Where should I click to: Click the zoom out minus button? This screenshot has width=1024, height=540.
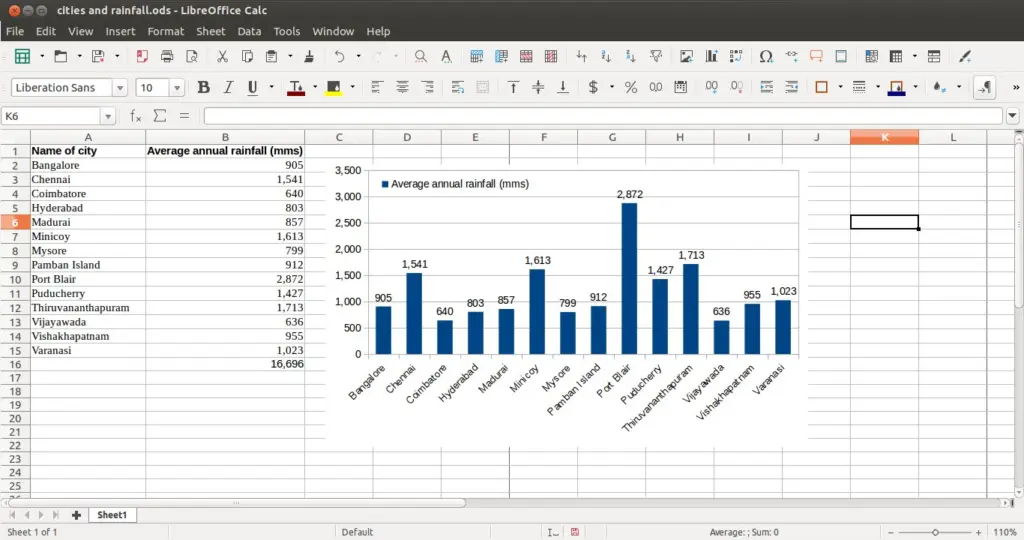pyautogui.click(x=890, y=532)
